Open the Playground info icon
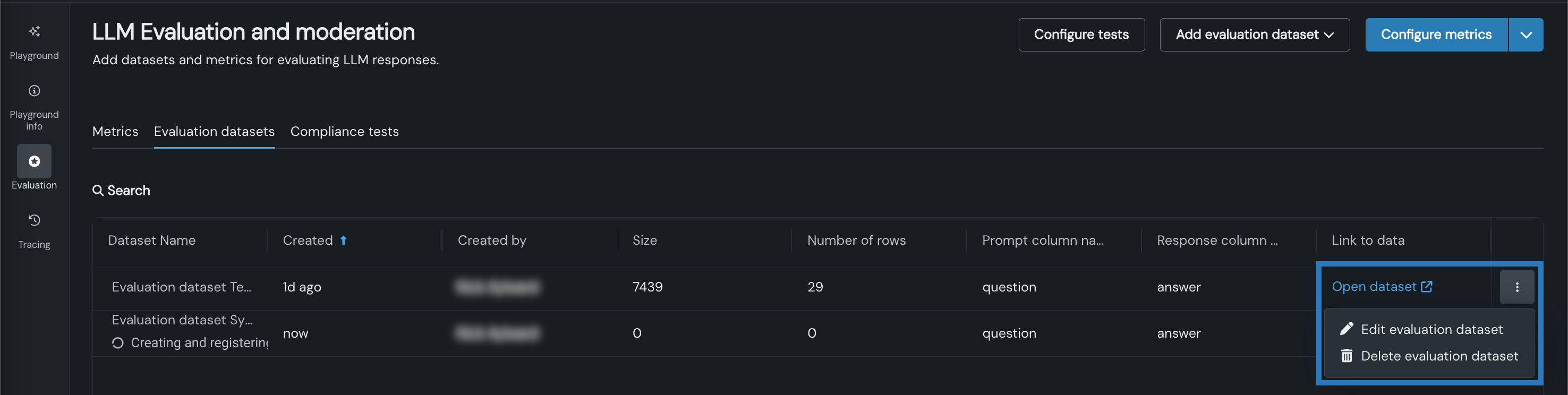 (34, 91)
